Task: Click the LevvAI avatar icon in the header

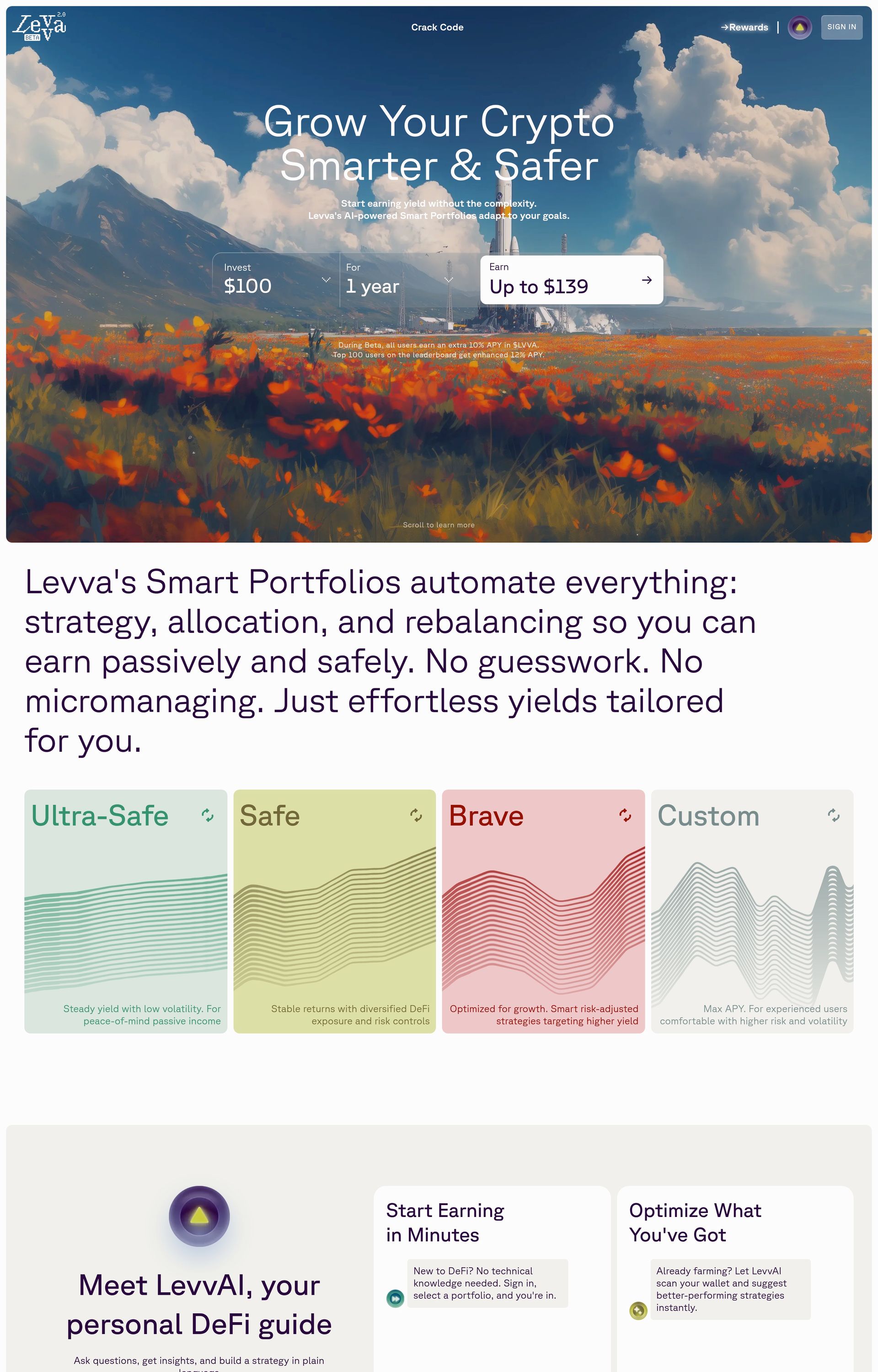Action: pos(799,27)
